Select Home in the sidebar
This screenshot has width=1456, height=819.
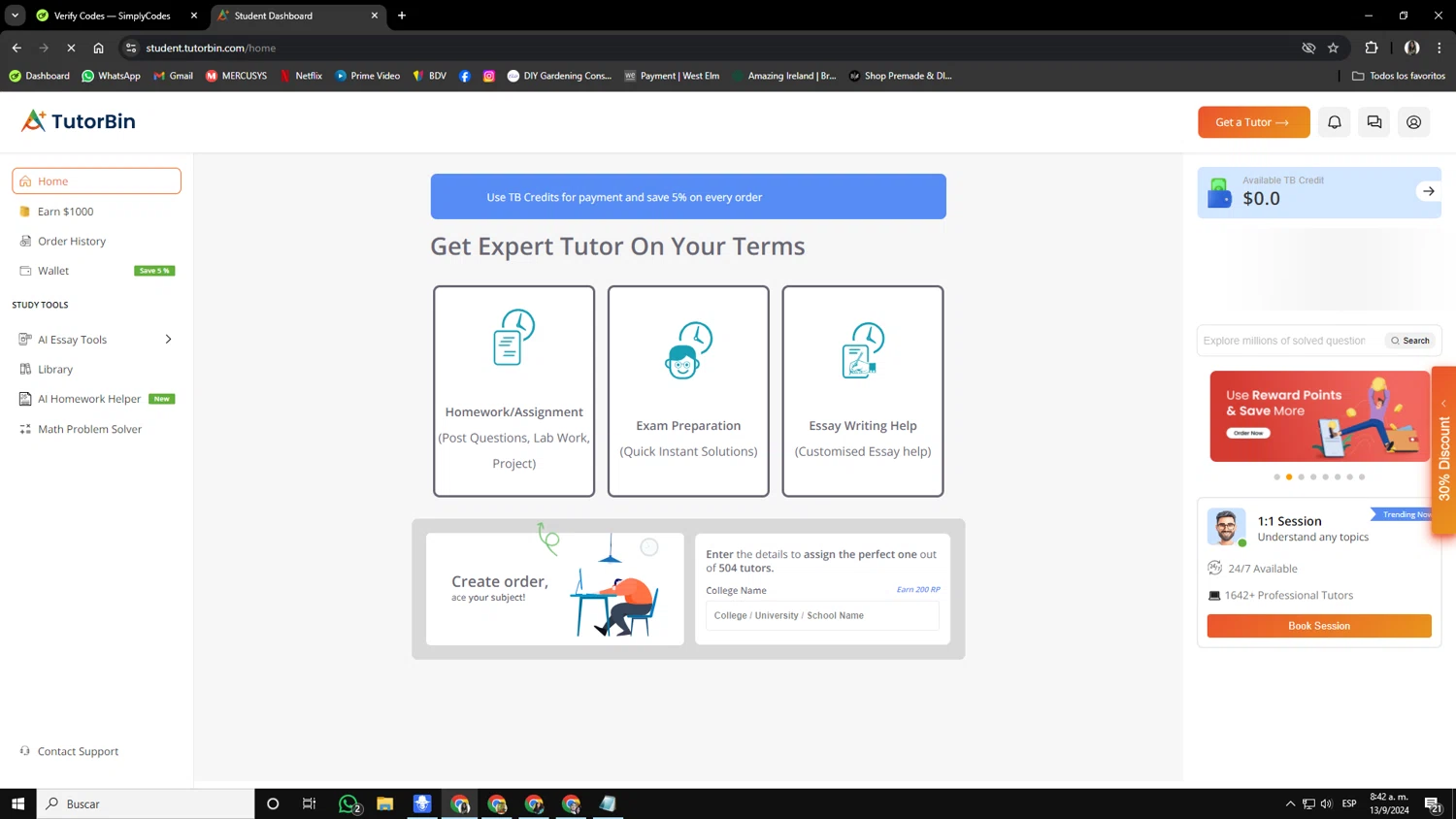click(x=96, y=181)
